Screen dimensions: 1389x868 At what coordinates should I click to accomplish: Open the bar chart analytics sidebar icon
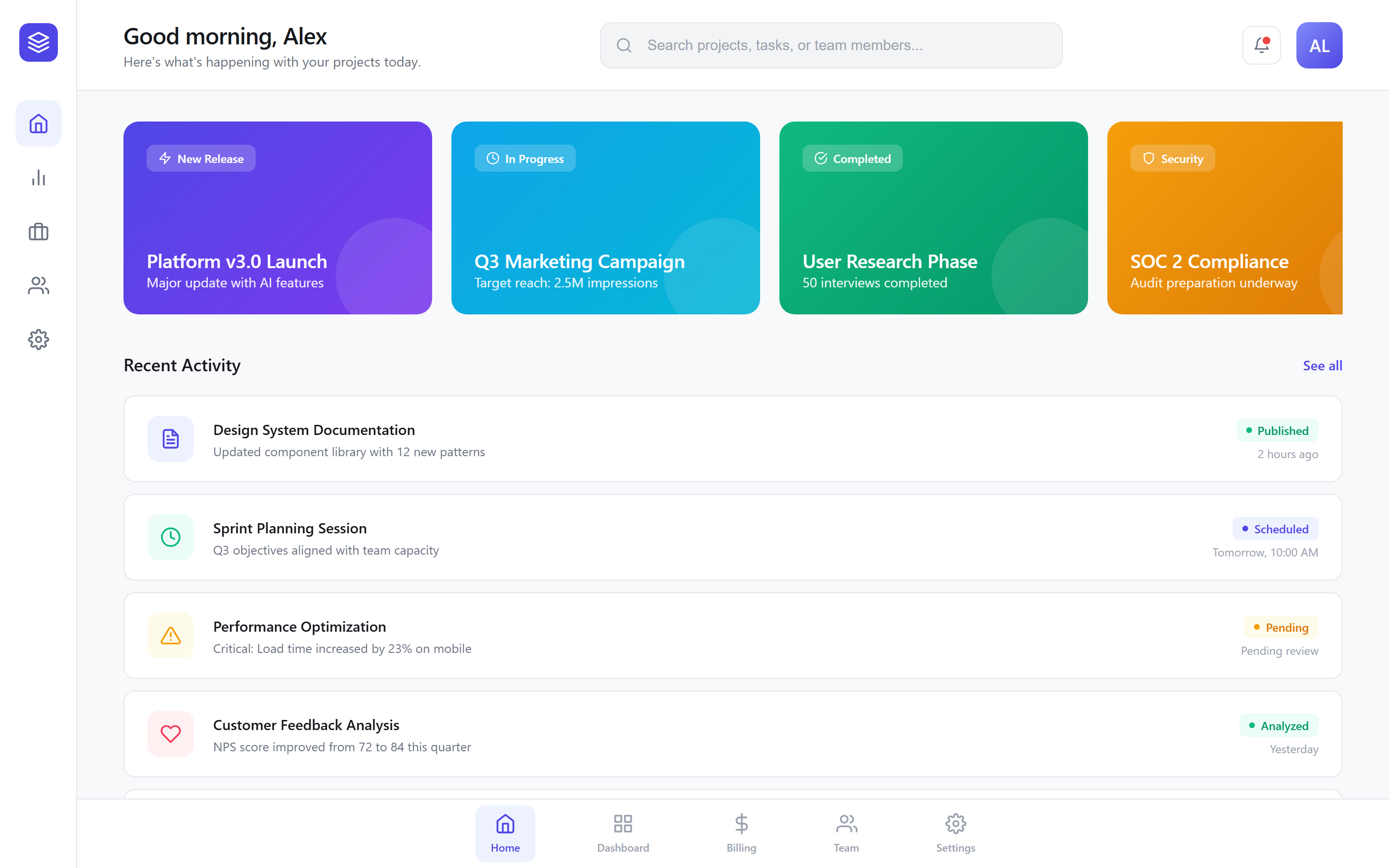(39, 177)
